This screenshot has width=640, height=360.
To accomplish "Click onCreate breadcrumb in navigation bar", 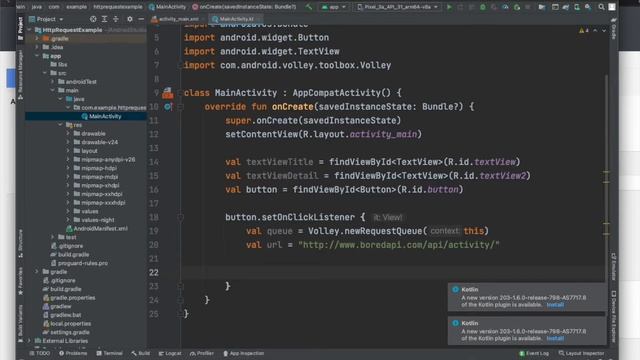I will point(244,7).
